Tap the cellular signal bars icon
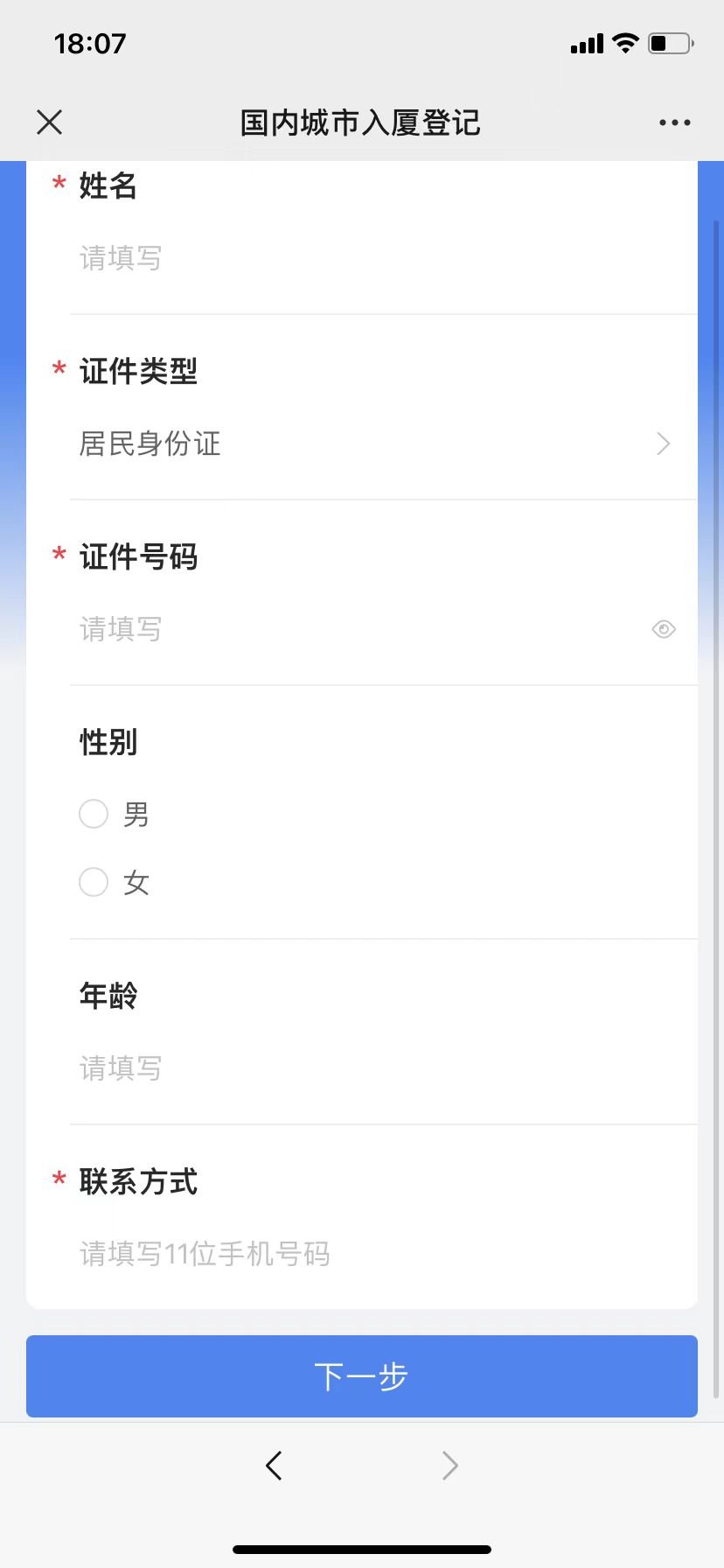This screenshot has width=724, height=1568. (x=587, y=44)
